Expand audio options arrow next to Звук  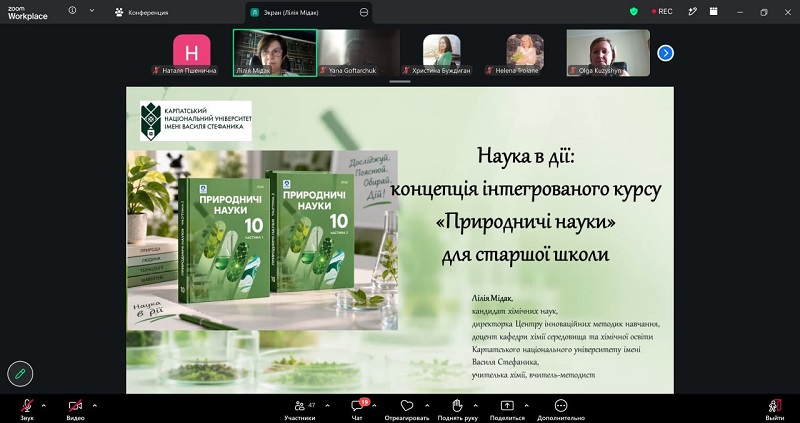(43, 406)
